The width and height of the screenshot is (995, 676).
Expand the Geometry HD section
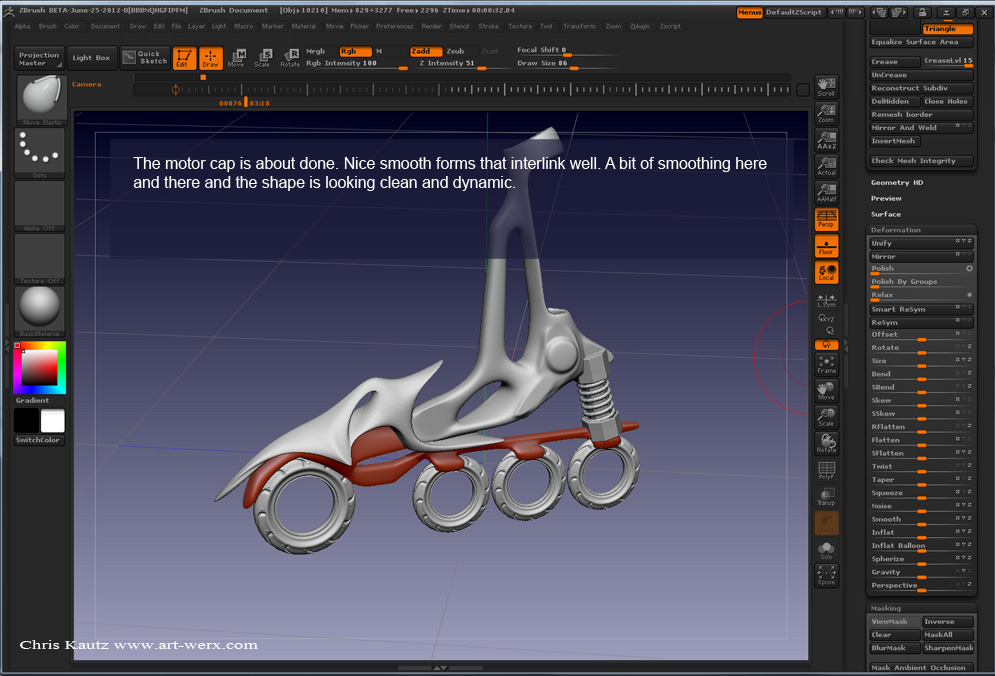coord(897,183)
